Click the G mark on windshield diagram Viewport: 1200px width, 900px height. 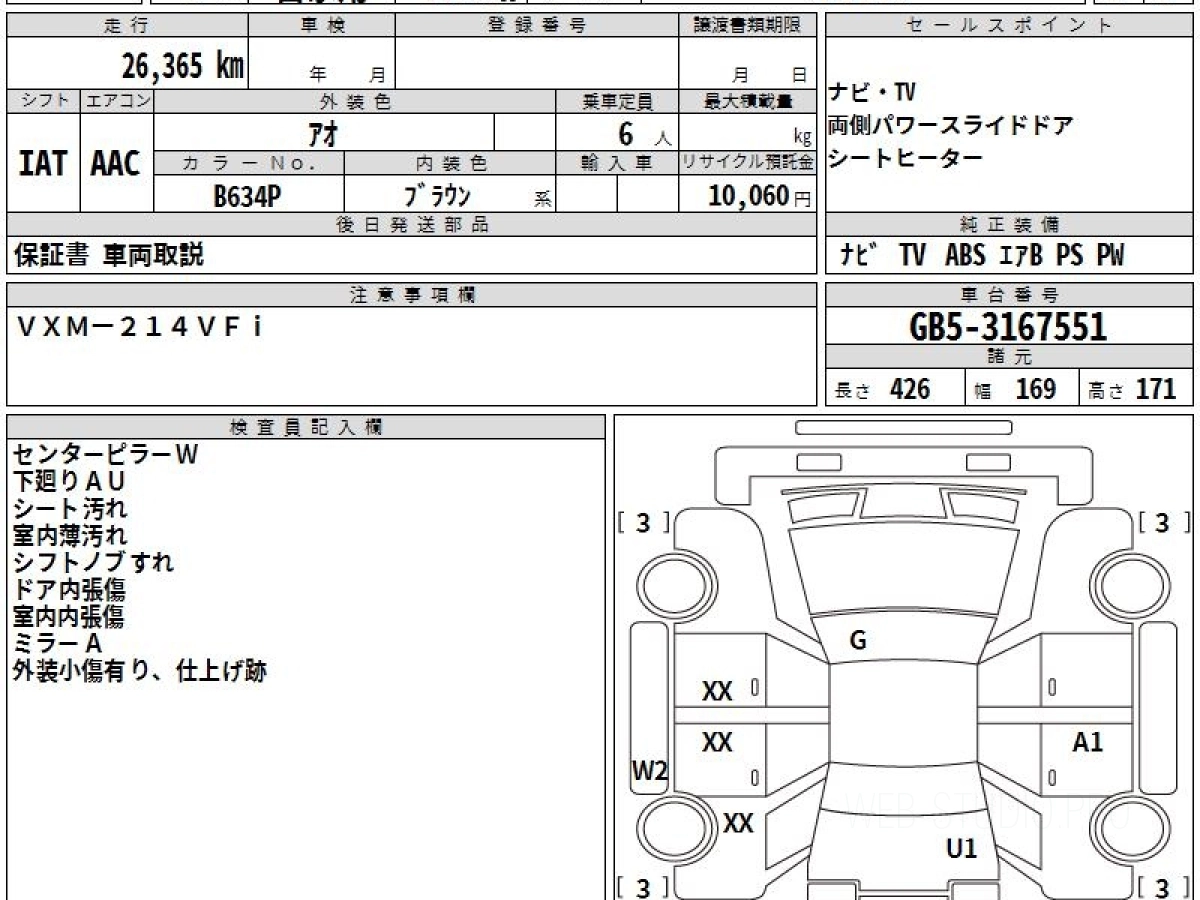[x=857, y=642]
